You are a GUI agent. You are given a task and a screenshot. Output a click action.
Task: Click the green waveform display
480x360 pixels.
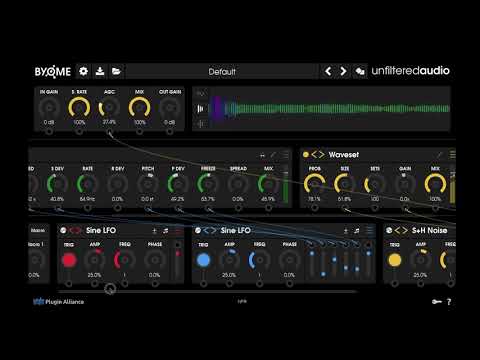click(329, 109)
